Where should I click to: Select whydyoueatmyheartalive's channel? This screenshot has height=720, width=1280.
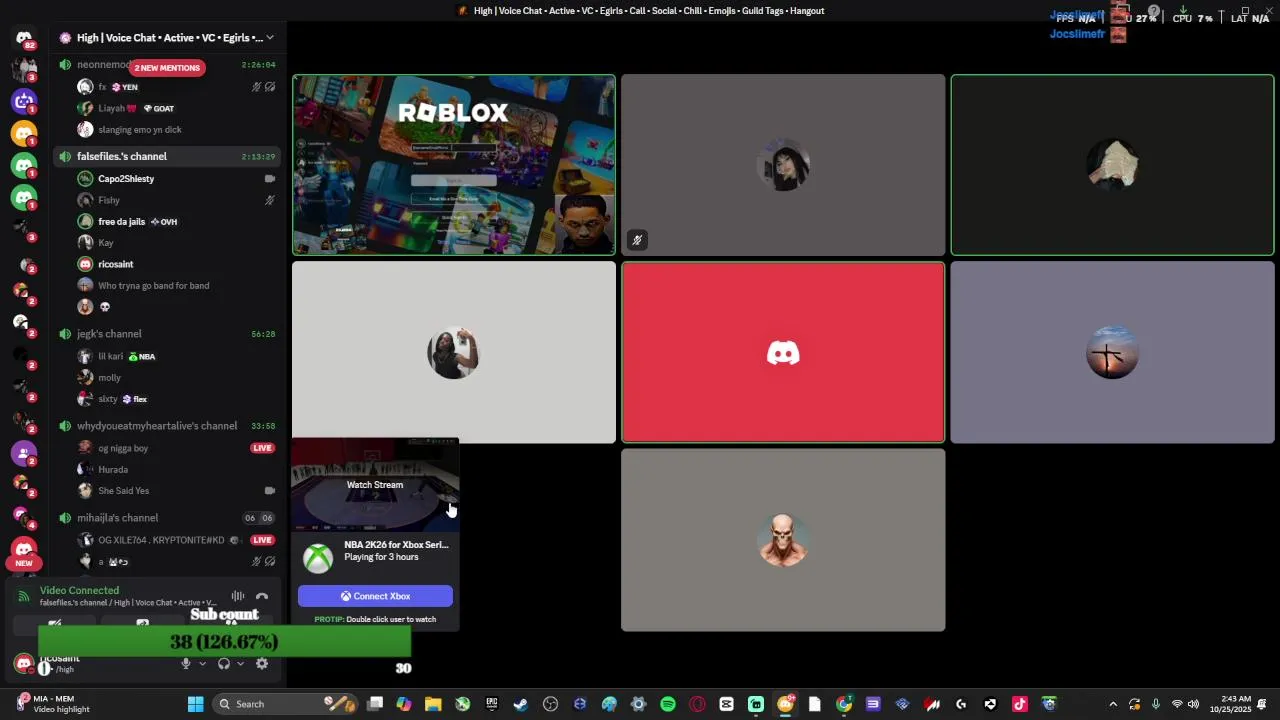(x=166, y=426)
